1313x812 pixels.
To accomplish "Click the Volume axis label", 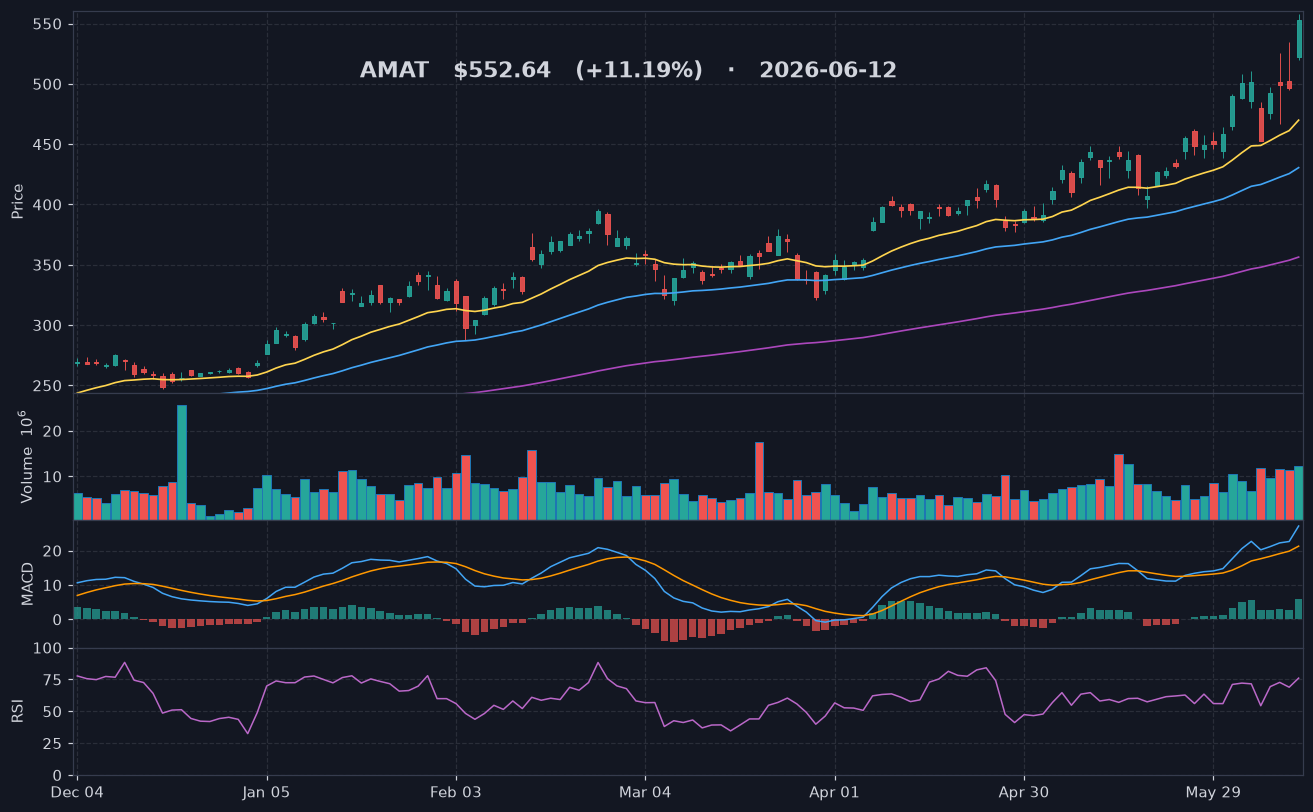I will [x=26, y=457].
